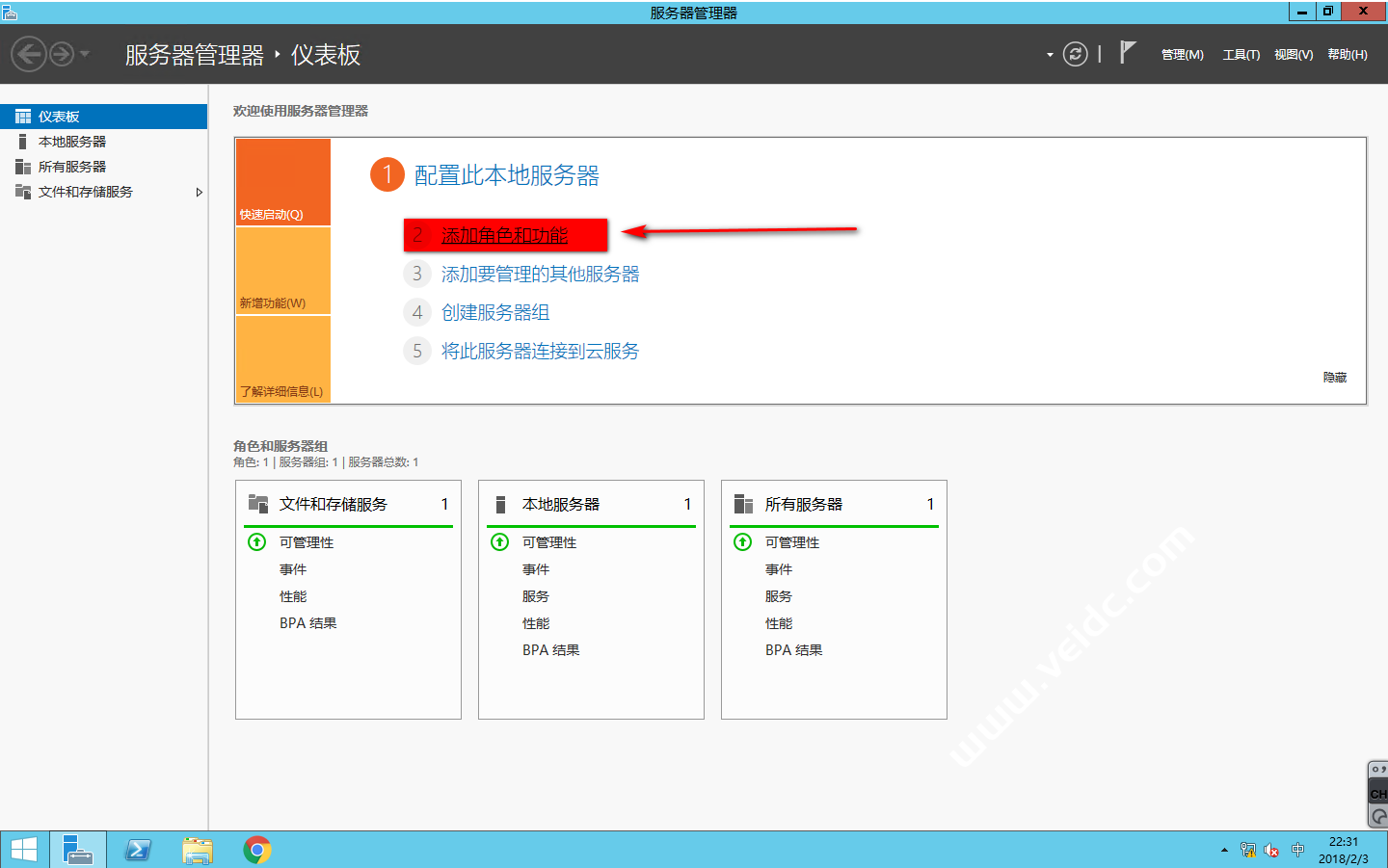Select 本地服务器 in the left sidebar

[x=72, y=142]
